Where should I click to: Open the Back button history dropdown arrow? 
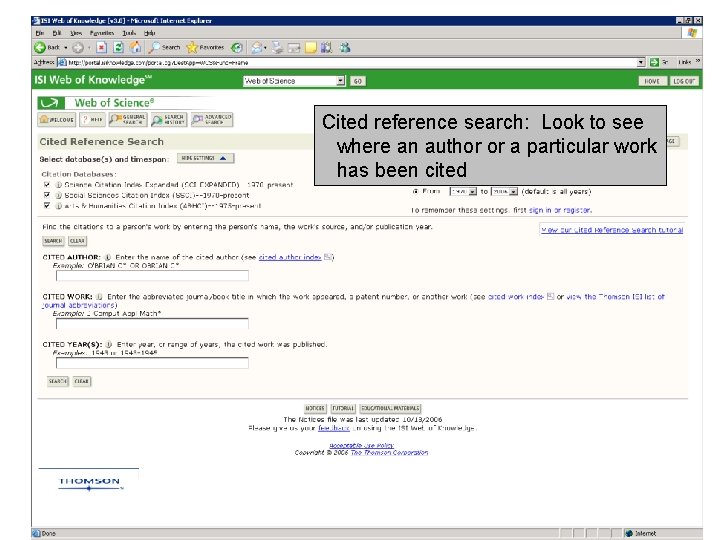[x=66, y=48]
